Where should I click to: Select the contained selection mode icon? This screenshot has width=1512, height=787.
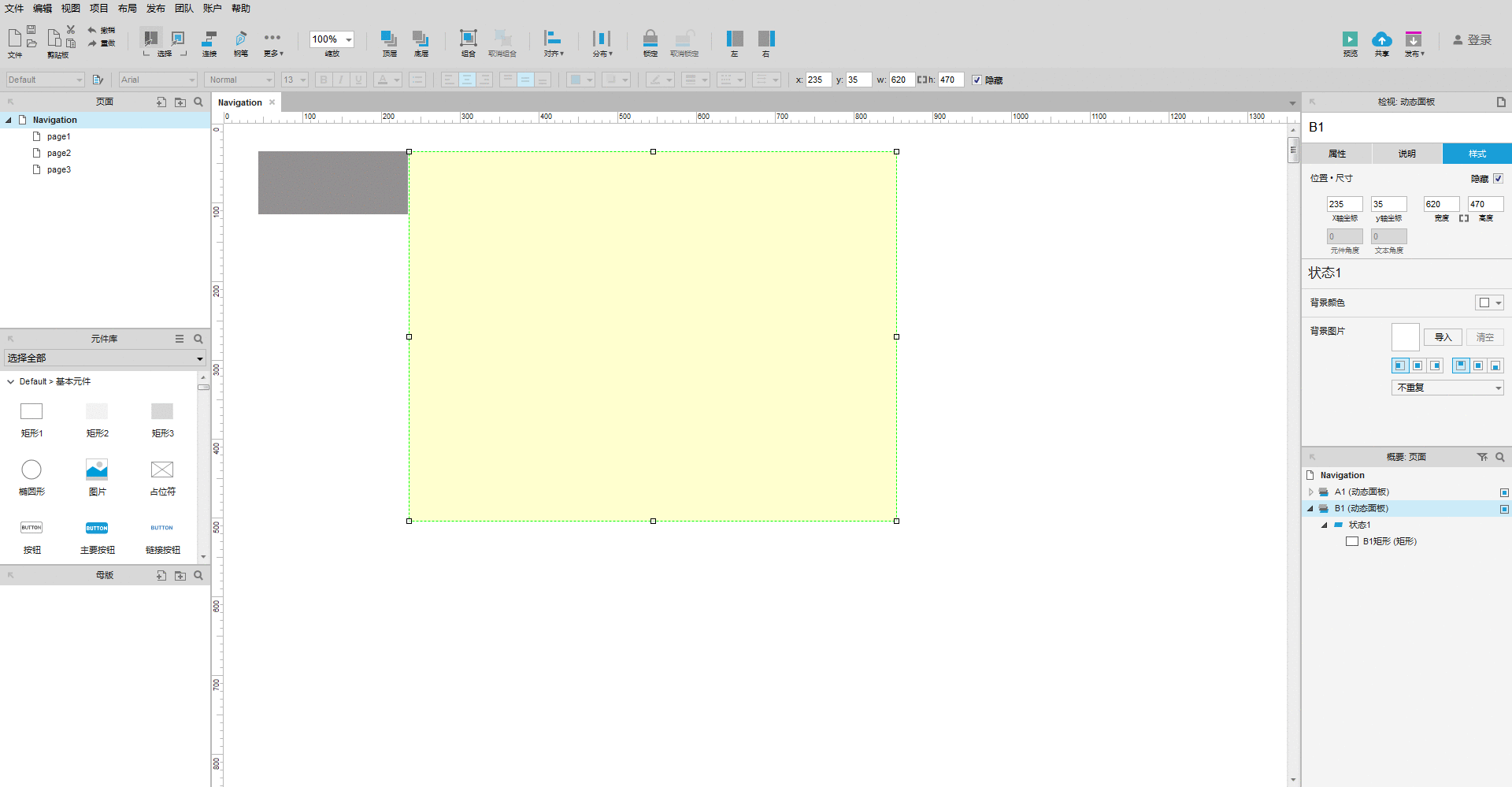[178, 38]
